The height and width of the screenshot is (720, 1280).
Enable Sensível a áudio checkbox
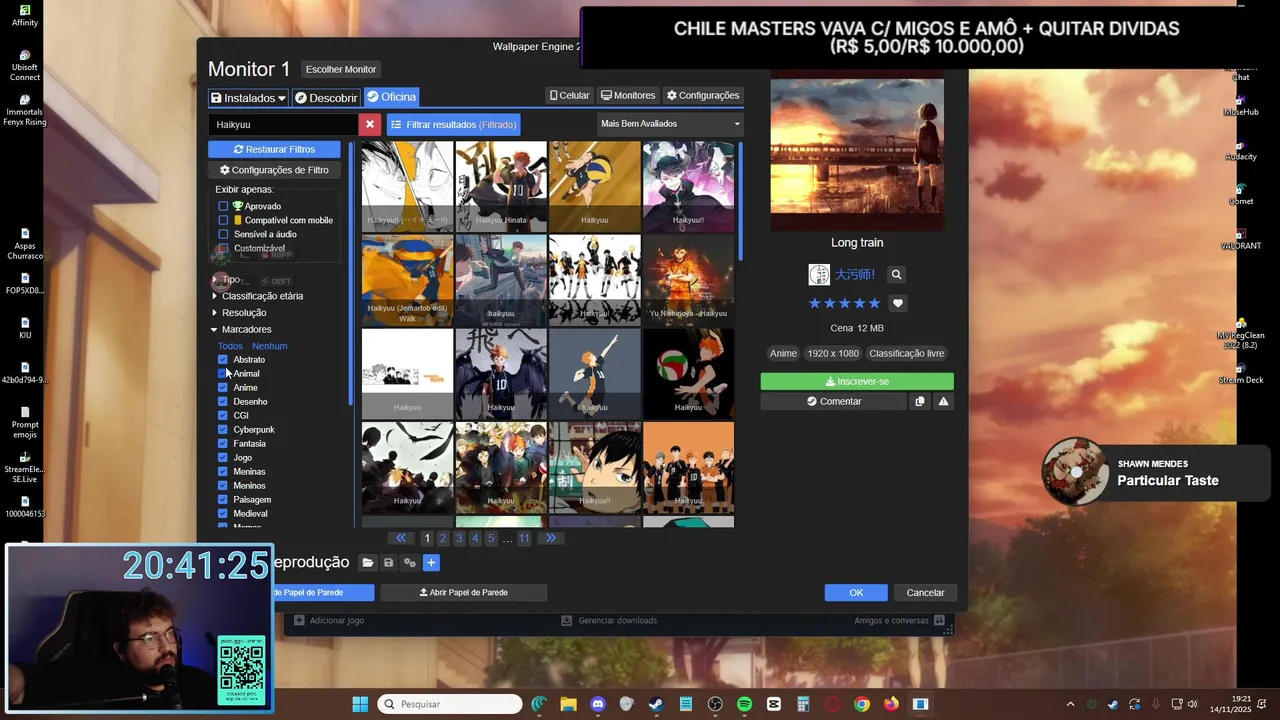(x=223, y=234)
